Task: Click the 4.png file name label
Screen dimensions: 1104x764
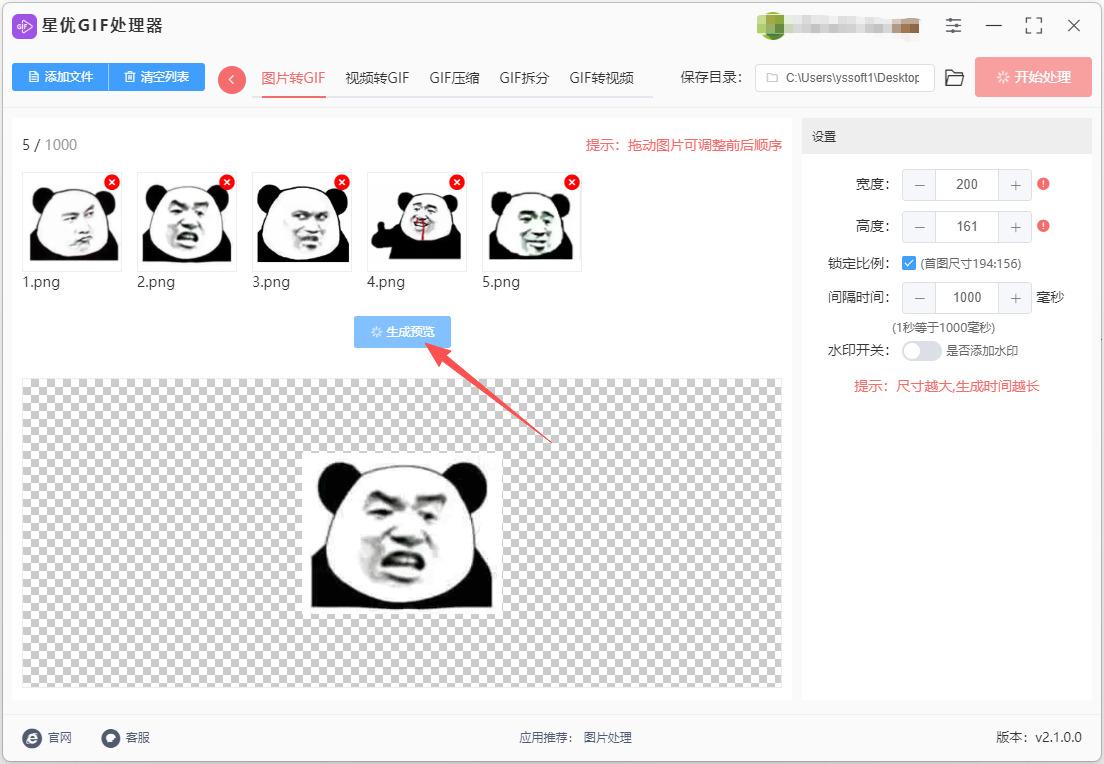Action: pyautogui.click(x=386, y=282)
